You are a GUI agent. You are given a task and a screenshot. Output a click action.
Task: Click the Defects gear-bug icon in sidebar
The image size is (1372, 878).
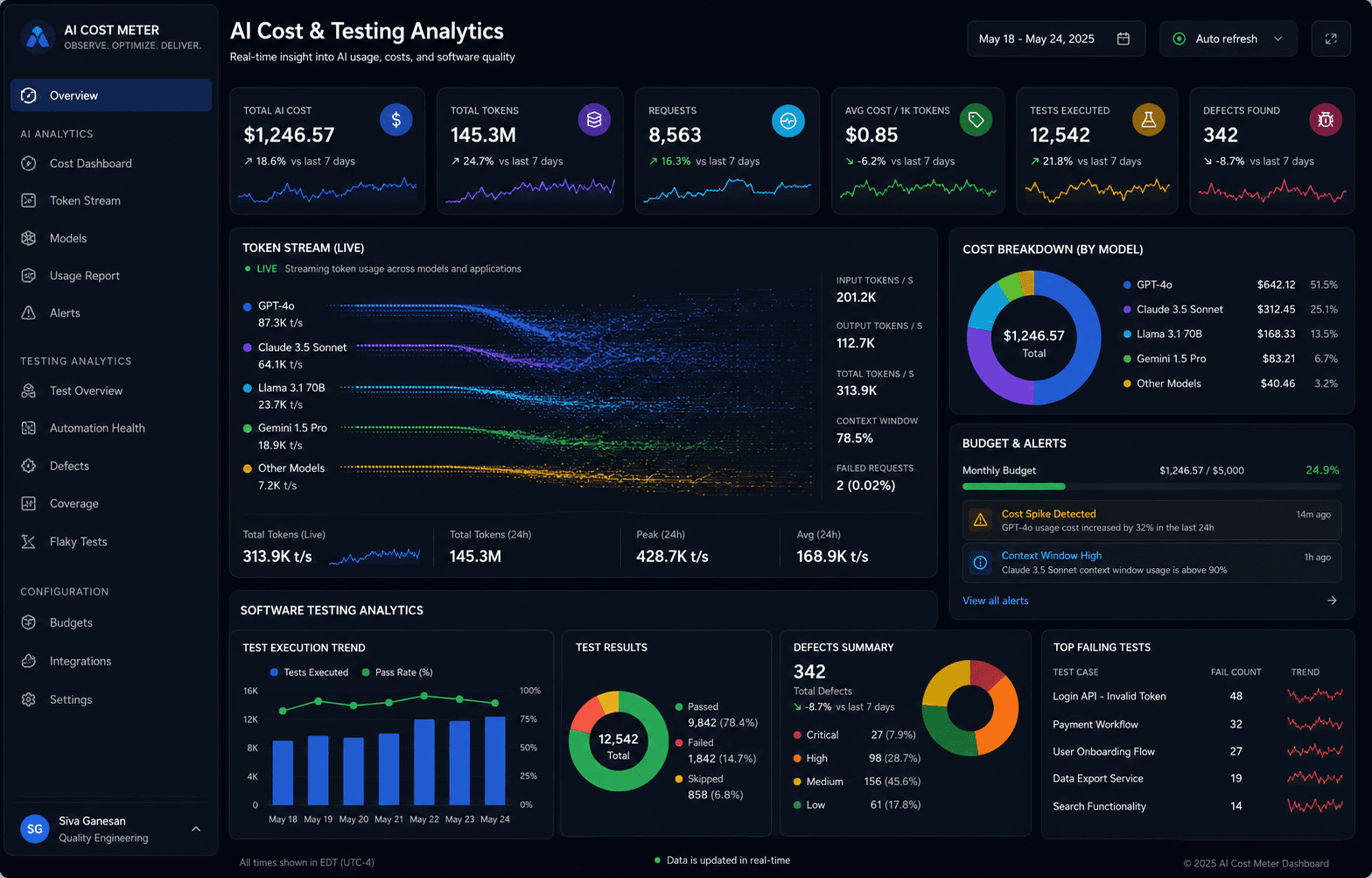click(x=29, y=466)
